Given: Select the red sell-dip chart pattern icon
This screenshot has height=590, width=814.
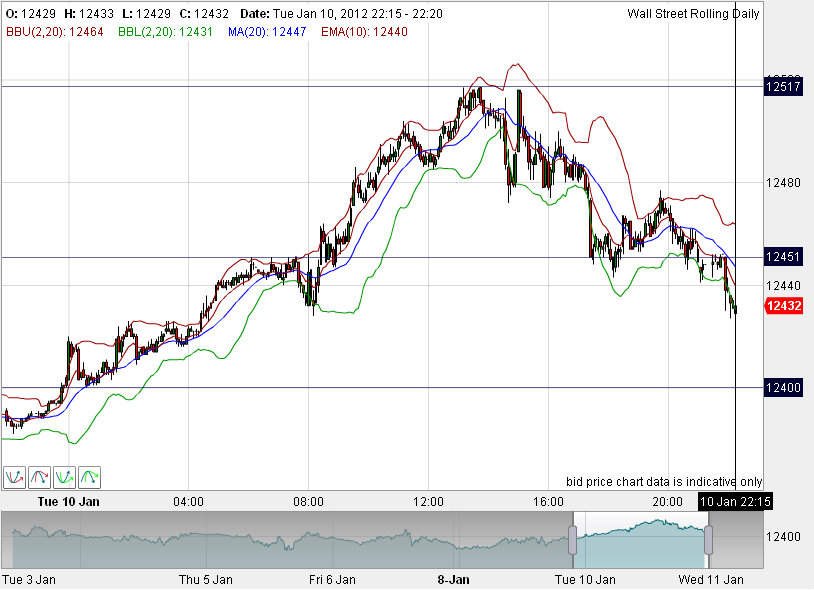Looking at the screenshot, I should pos(14,477).
